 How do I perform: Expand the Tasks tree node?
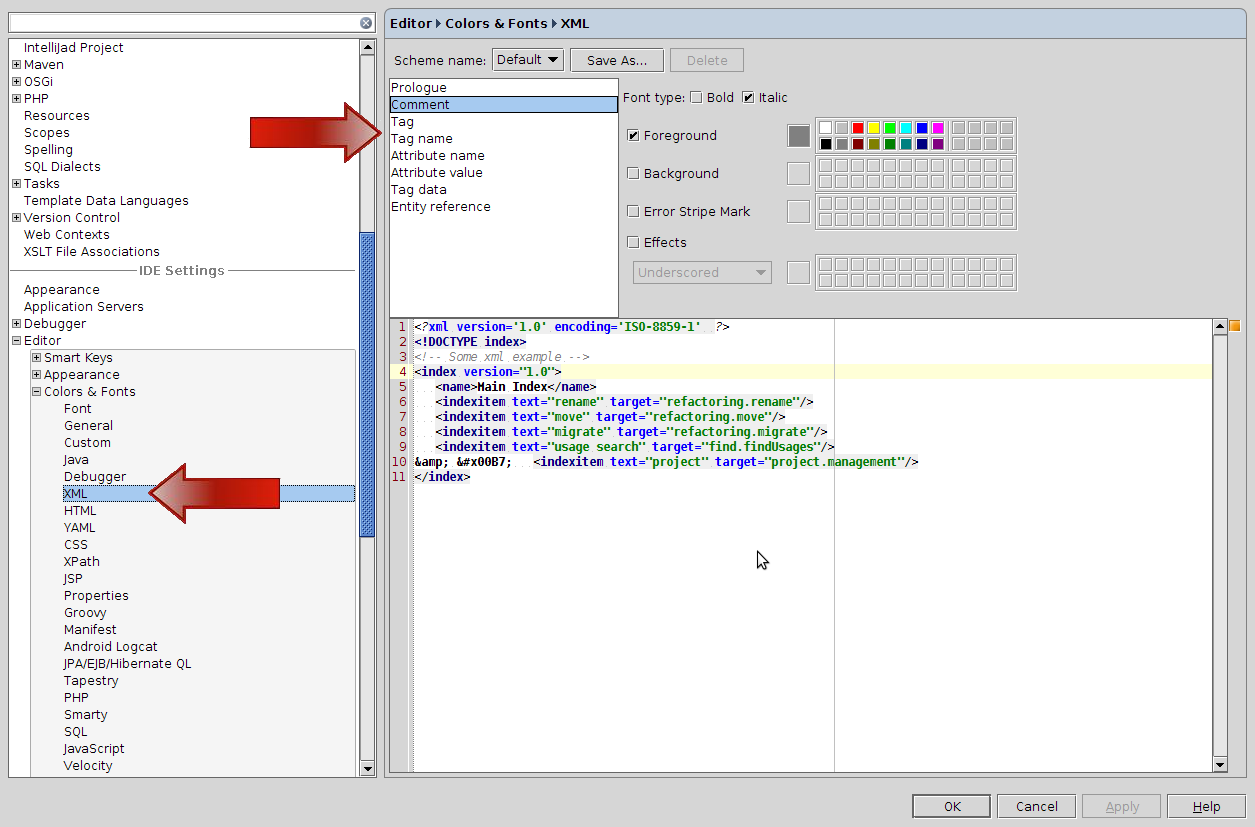pos(16,184)
